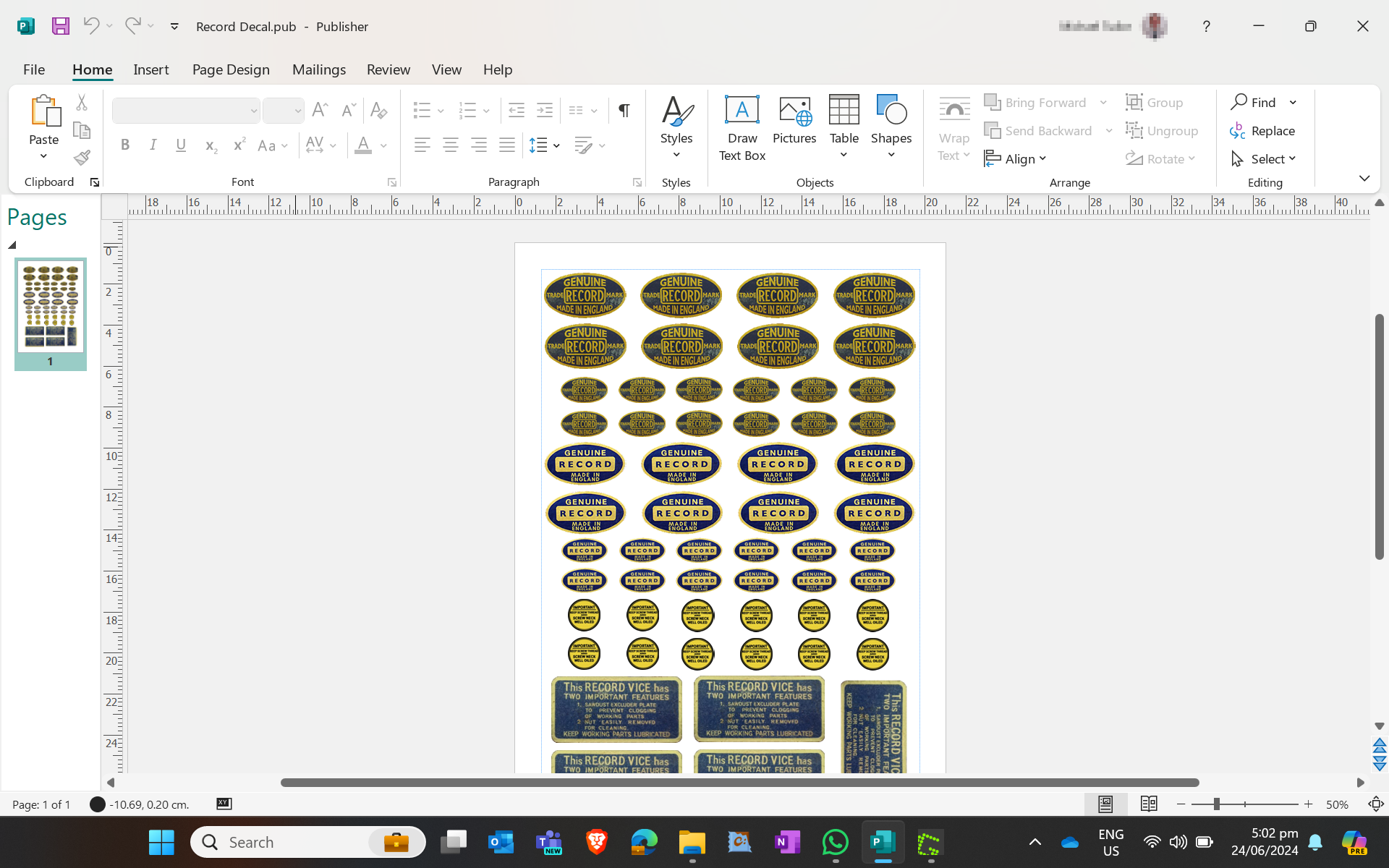The image size is (1389, 868).
Task: Apply superscript formatting
Action: [239, 145]
